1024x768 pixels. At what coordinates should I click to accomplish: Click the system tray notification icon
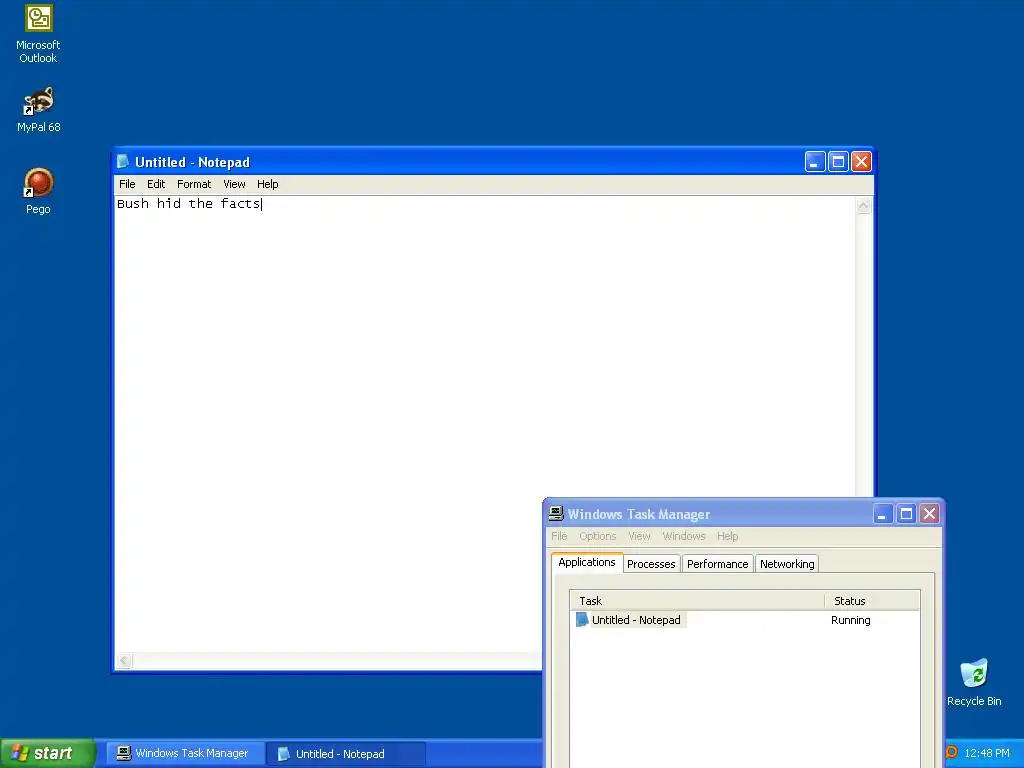[952, 752]
